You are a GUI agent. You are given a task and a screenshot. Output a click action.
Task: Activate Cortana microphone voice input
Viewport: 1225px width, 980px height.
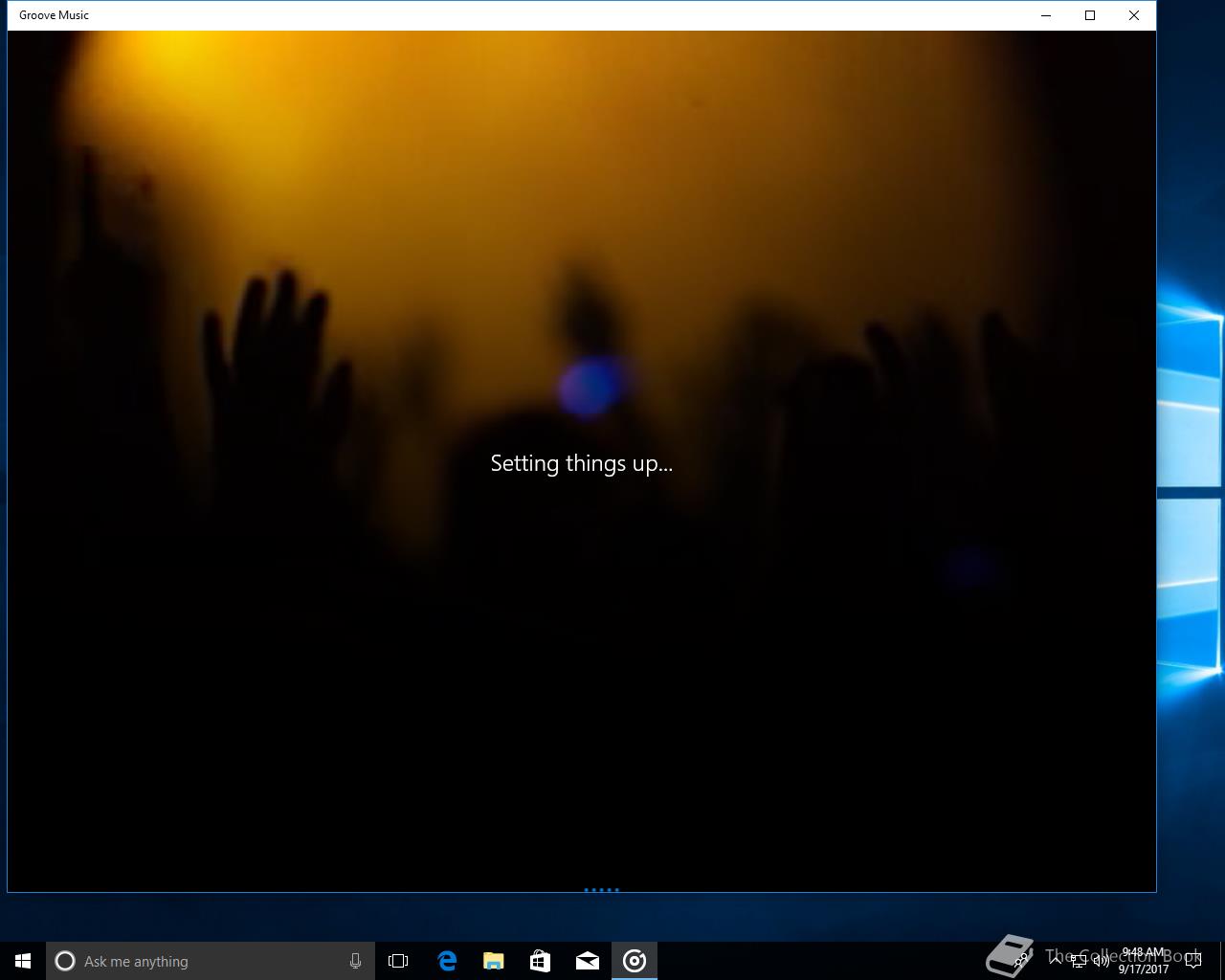pyautogui.click(x=355, y=961)
